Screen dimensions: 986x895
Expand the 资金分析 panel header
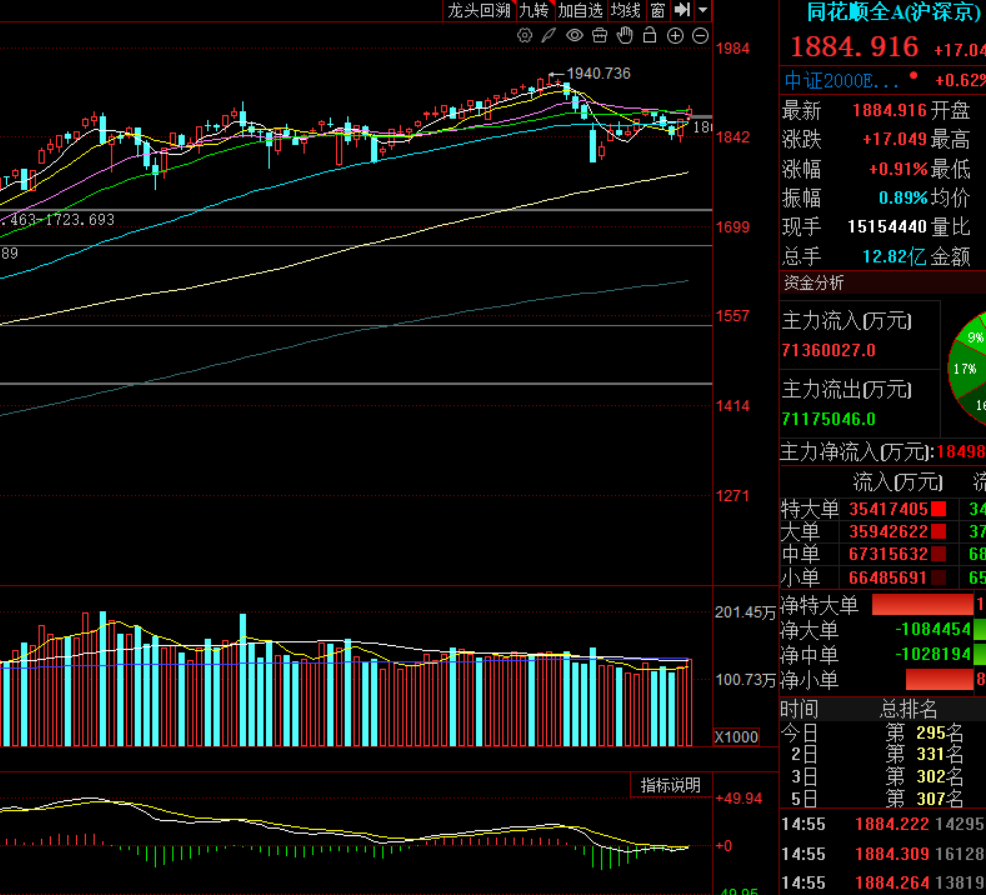pyautogui.click(x=813, y=283)
